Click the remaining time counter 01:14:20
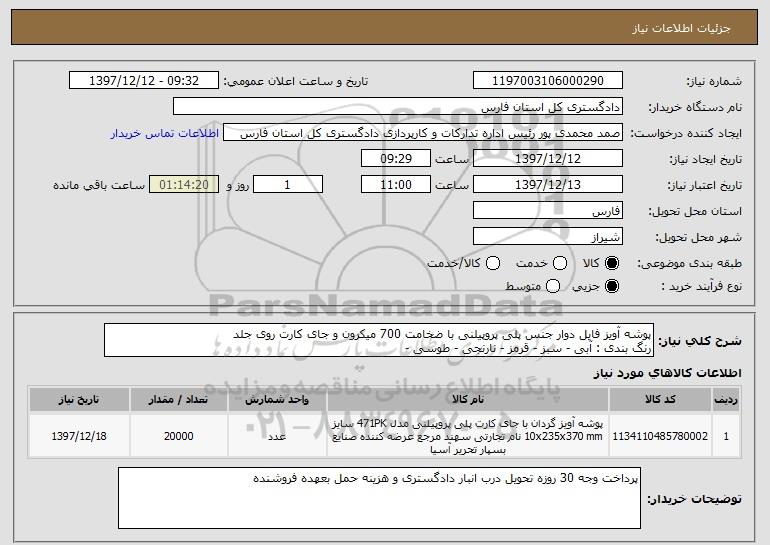The width and height of the screenshot is (770, 545). (x=184, y=185)
